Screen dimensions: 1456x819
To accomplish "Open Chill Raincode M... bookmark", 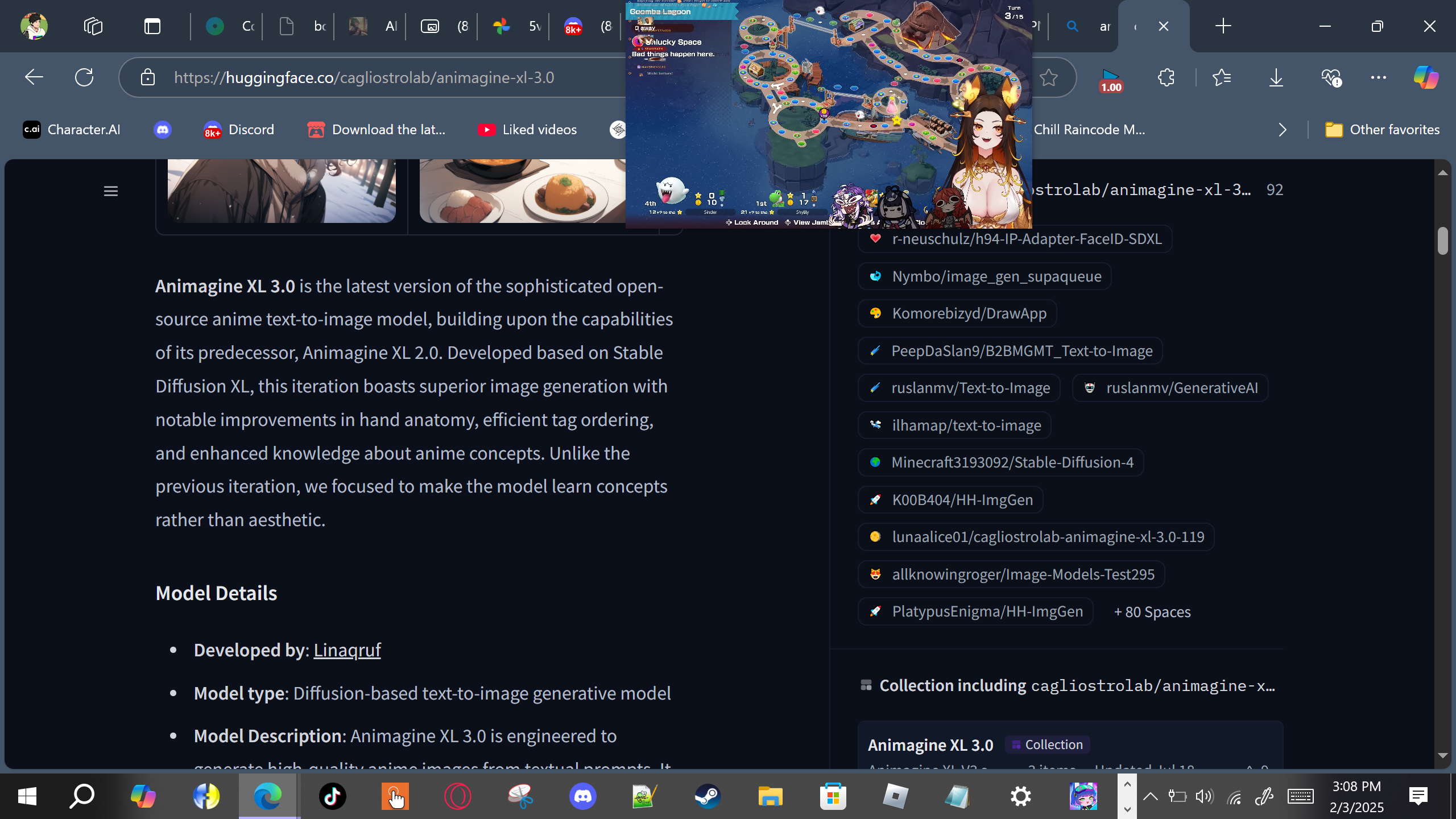I will pos(1089,130).
